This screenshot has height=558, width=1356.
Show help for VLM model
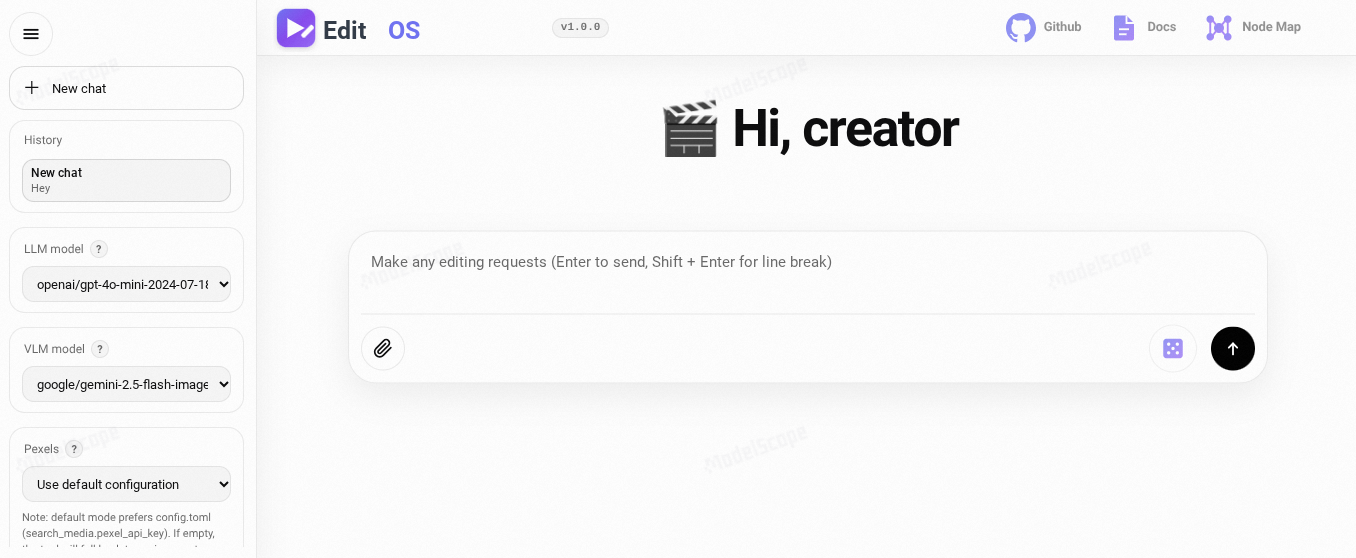click(100, 349)
